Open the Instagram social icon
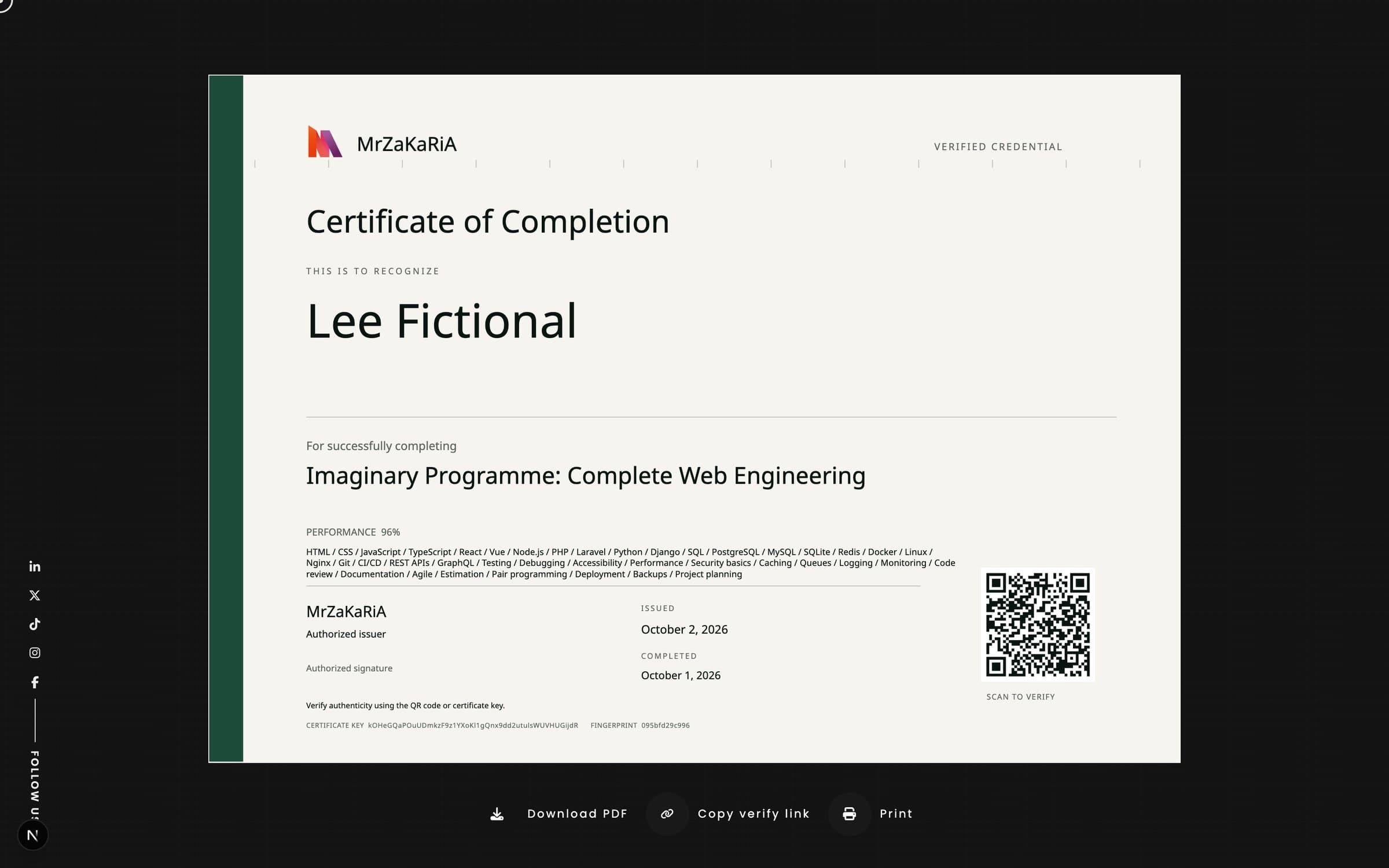This screenshot has height=868, width=1389. pos(35,653)
